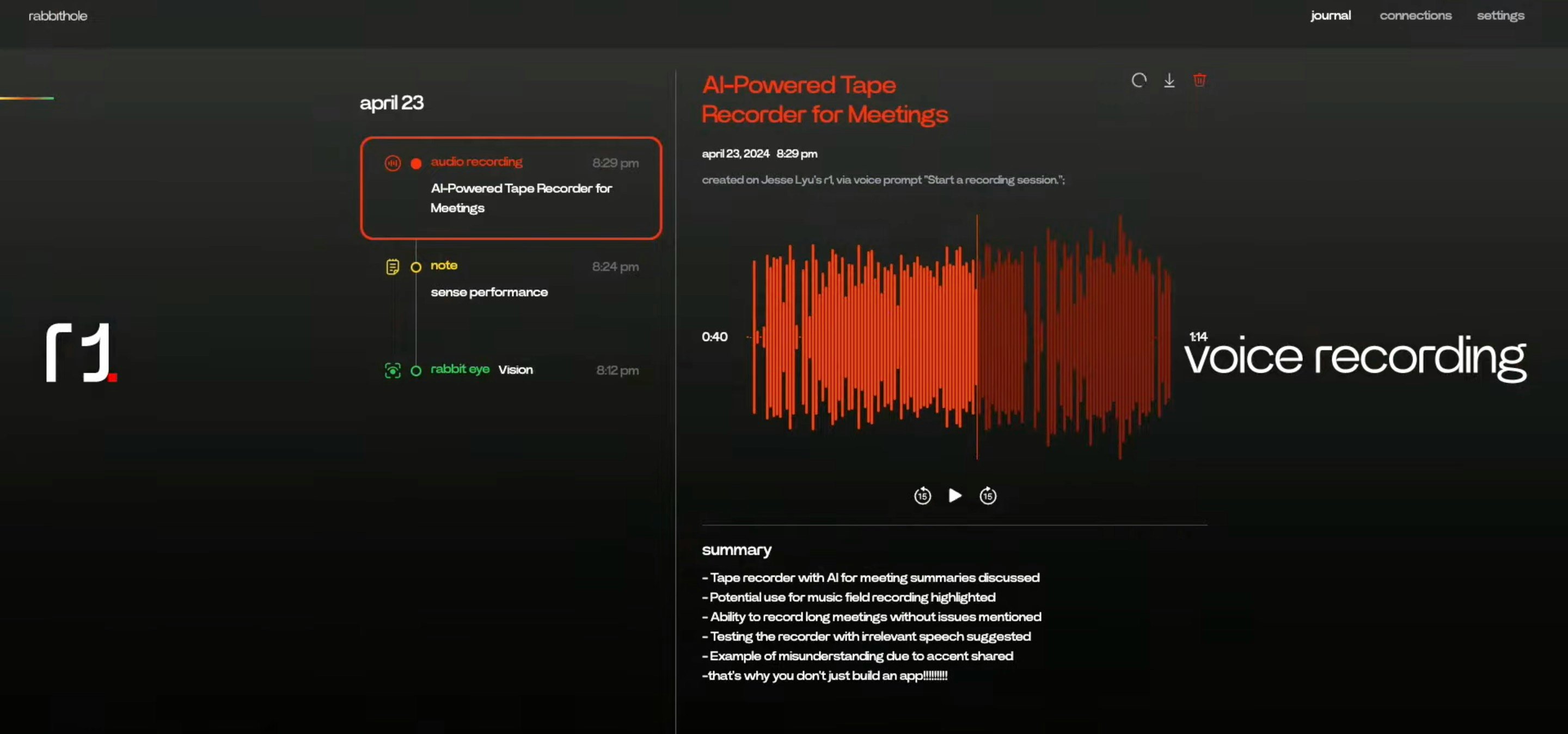Click the red dot on audio recording entry
1568x734 pixels.
pyautogui.click(x=416, y=163)
